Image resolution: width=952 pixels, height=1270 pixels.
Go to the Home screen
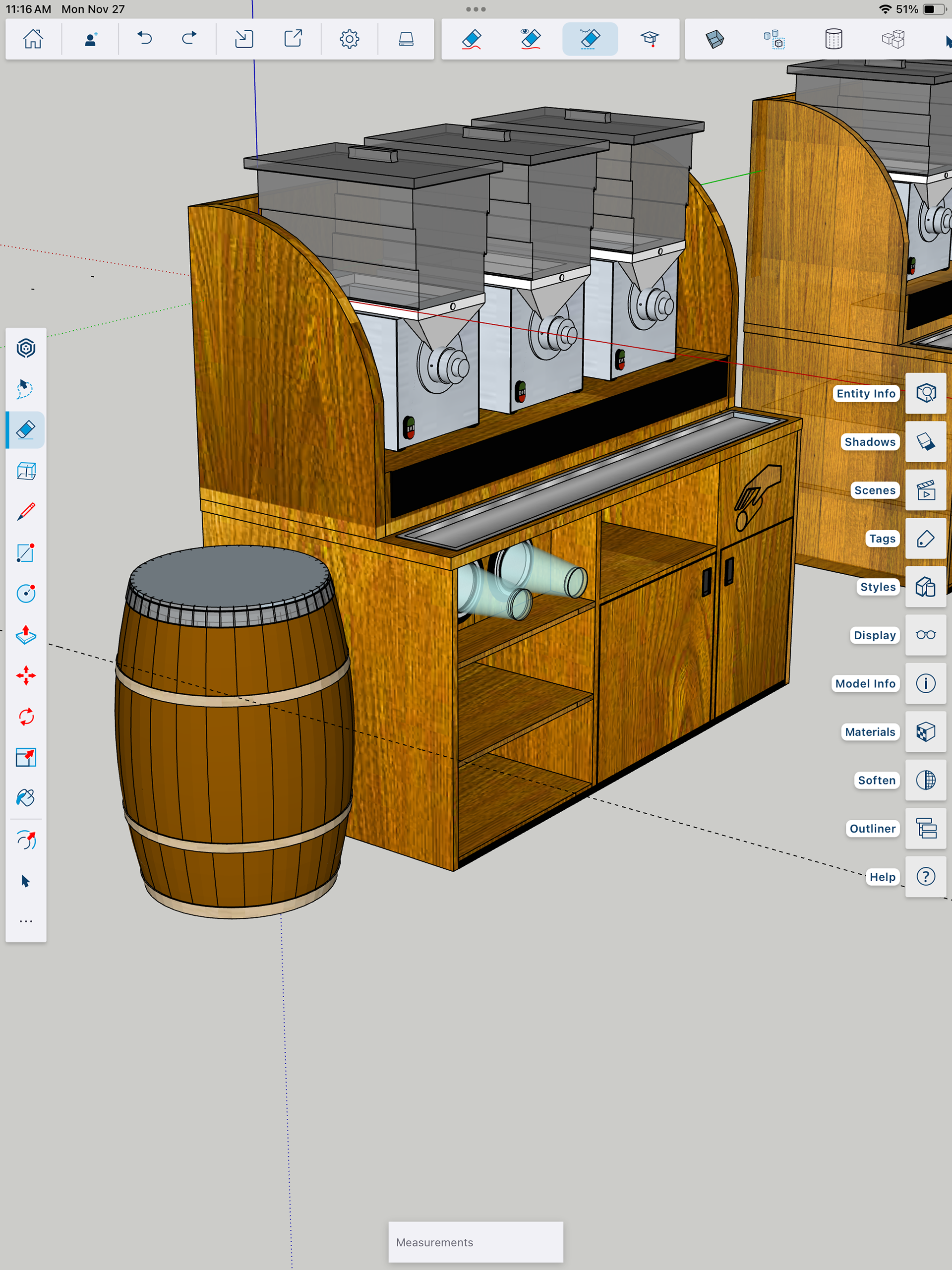click(x=33, y=39)
